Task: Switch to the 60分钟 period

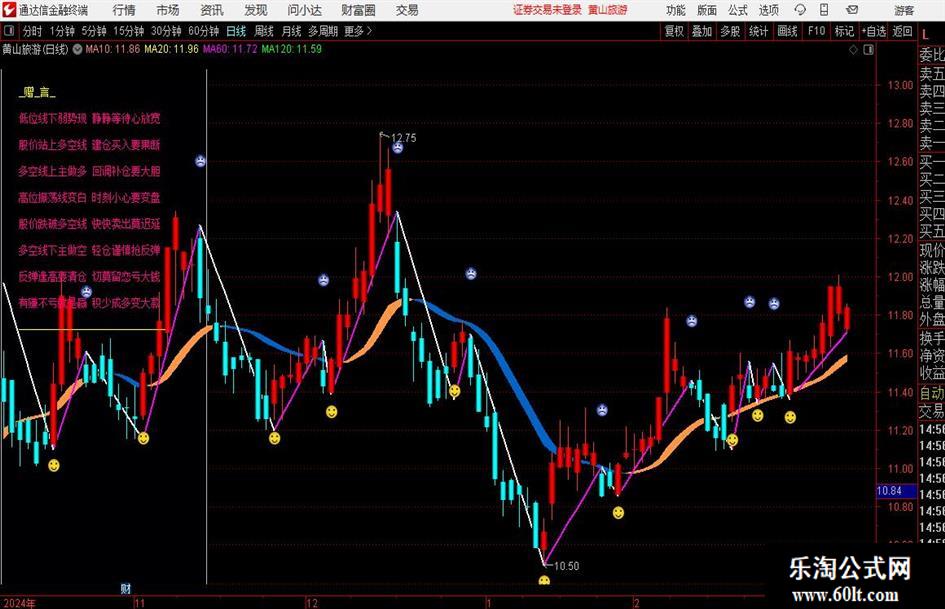Action: (203, 31)
